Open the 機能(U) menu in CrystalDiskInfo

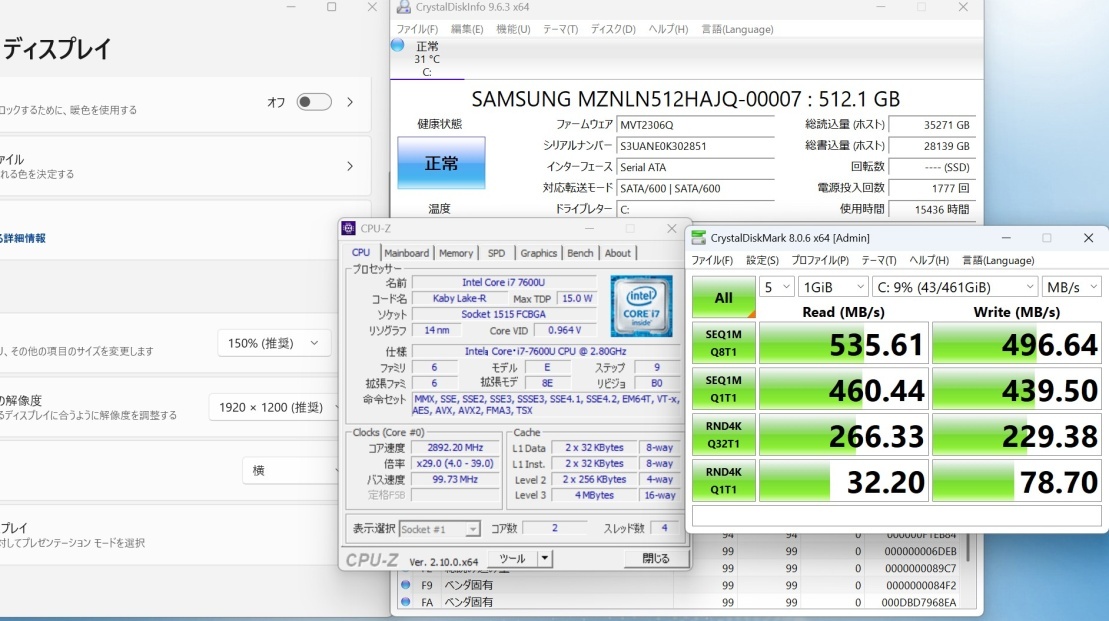pyautogui.click(x=513, y=29)
